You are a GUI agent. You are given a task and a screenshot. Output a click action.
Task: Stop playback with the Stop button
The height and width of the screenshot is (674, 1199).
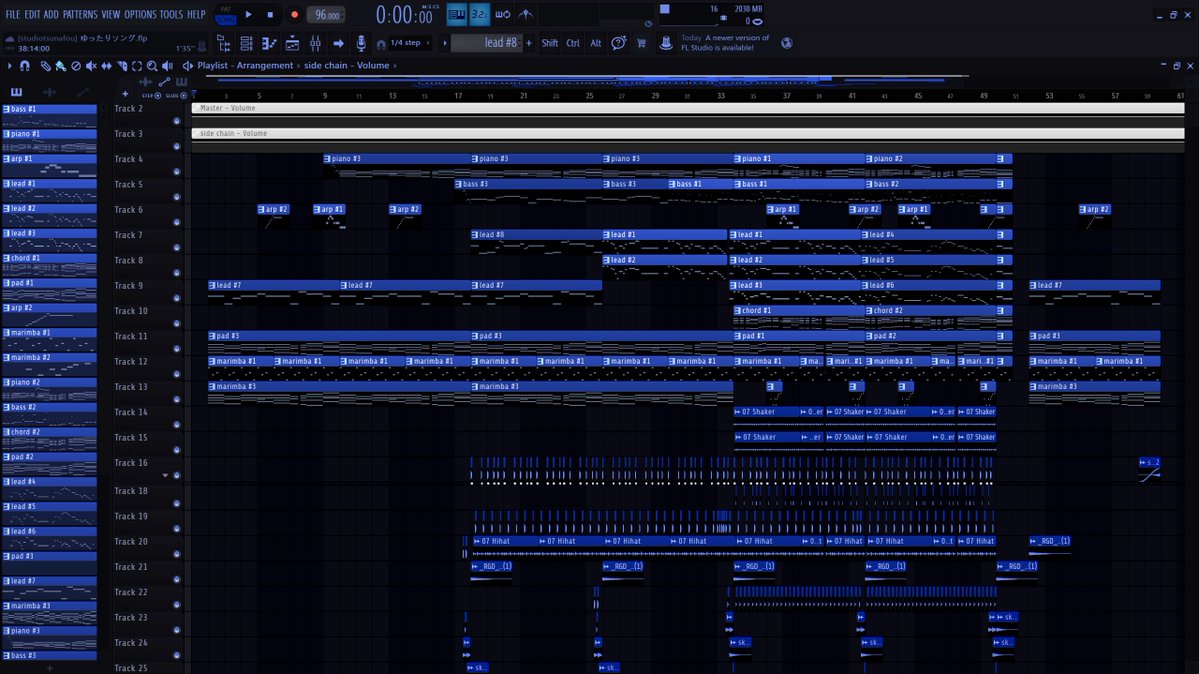coord(270,15)
